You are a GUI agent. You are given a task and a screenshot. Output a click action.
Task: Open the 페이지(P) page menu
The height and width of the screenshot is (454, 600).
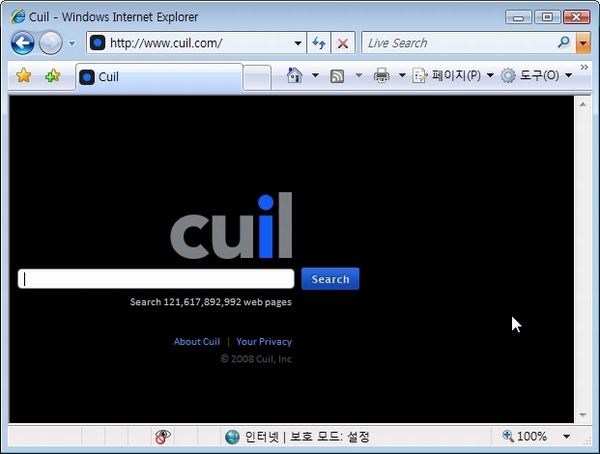[x=453, y=75]
